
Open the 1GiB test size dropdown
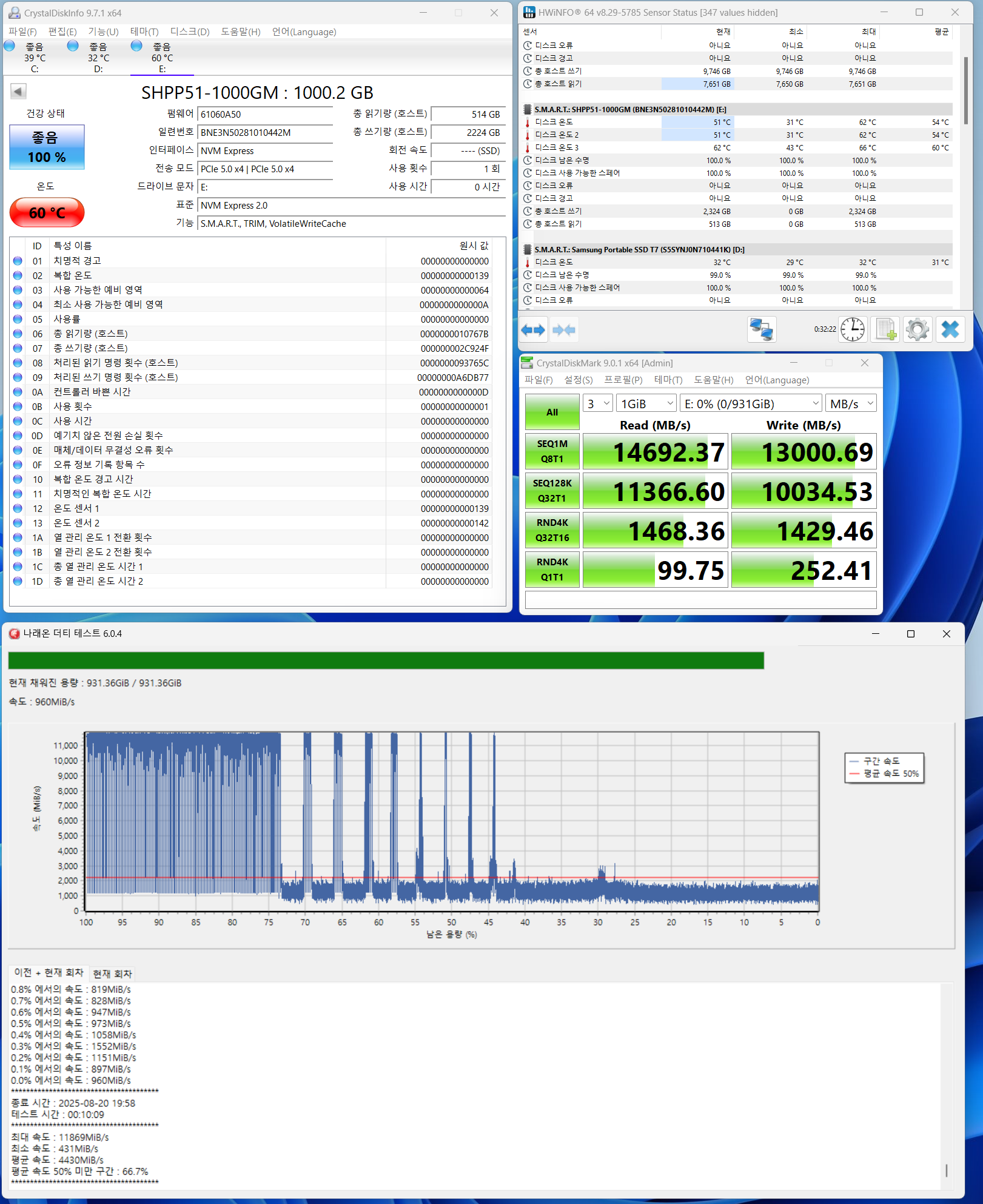coord(646,403)
